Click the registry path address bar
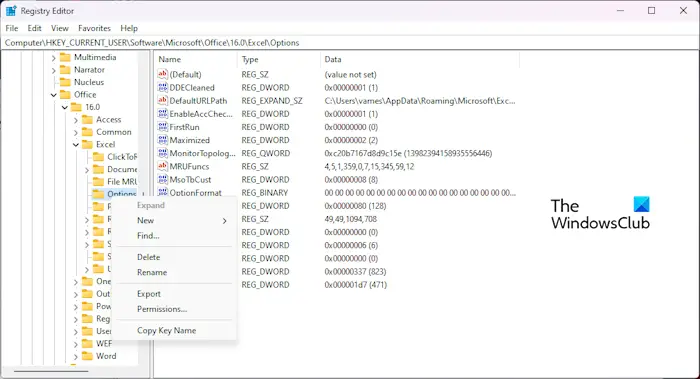 click(x=350, y=43)
